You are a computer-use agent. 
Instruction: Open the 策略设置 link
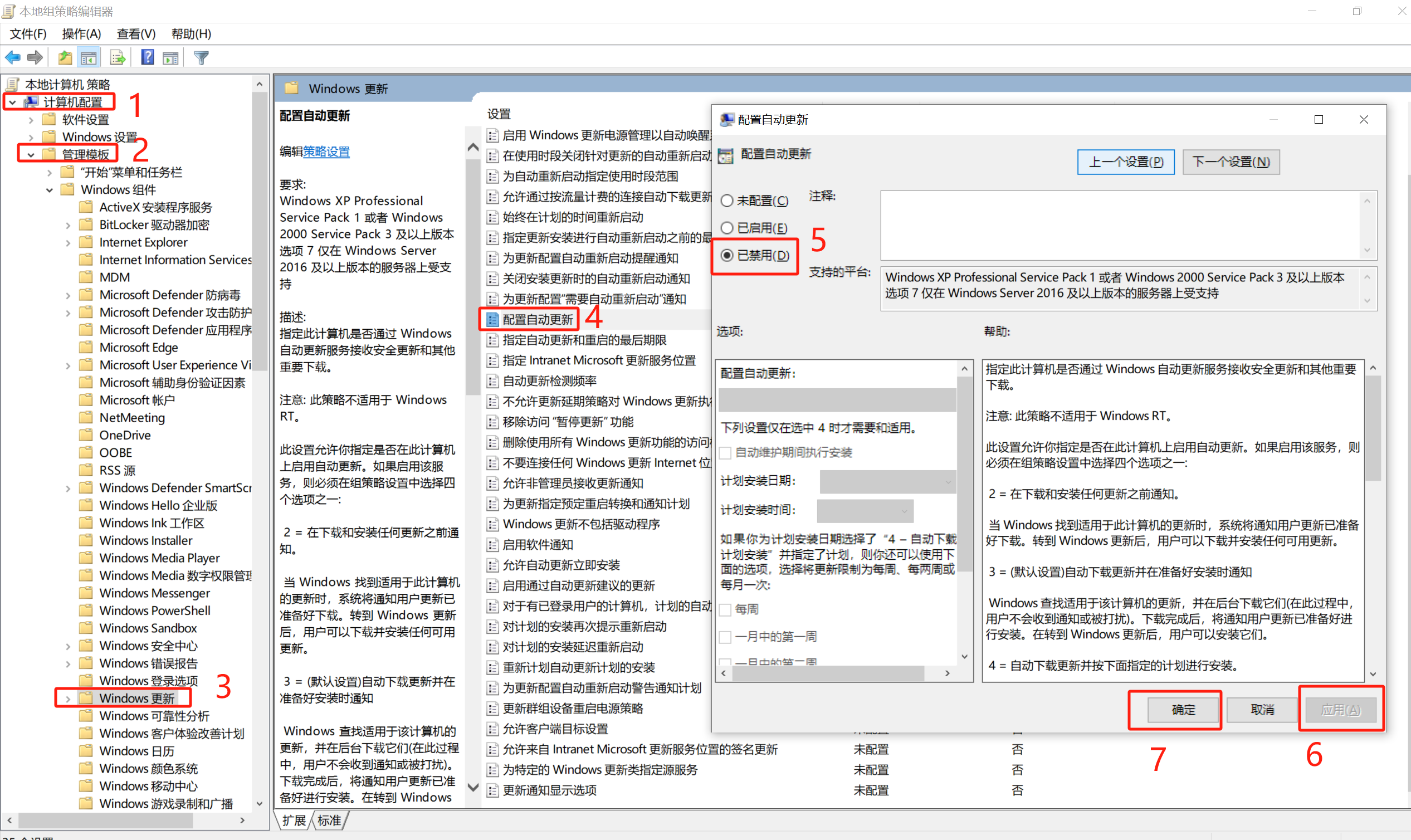326,152
